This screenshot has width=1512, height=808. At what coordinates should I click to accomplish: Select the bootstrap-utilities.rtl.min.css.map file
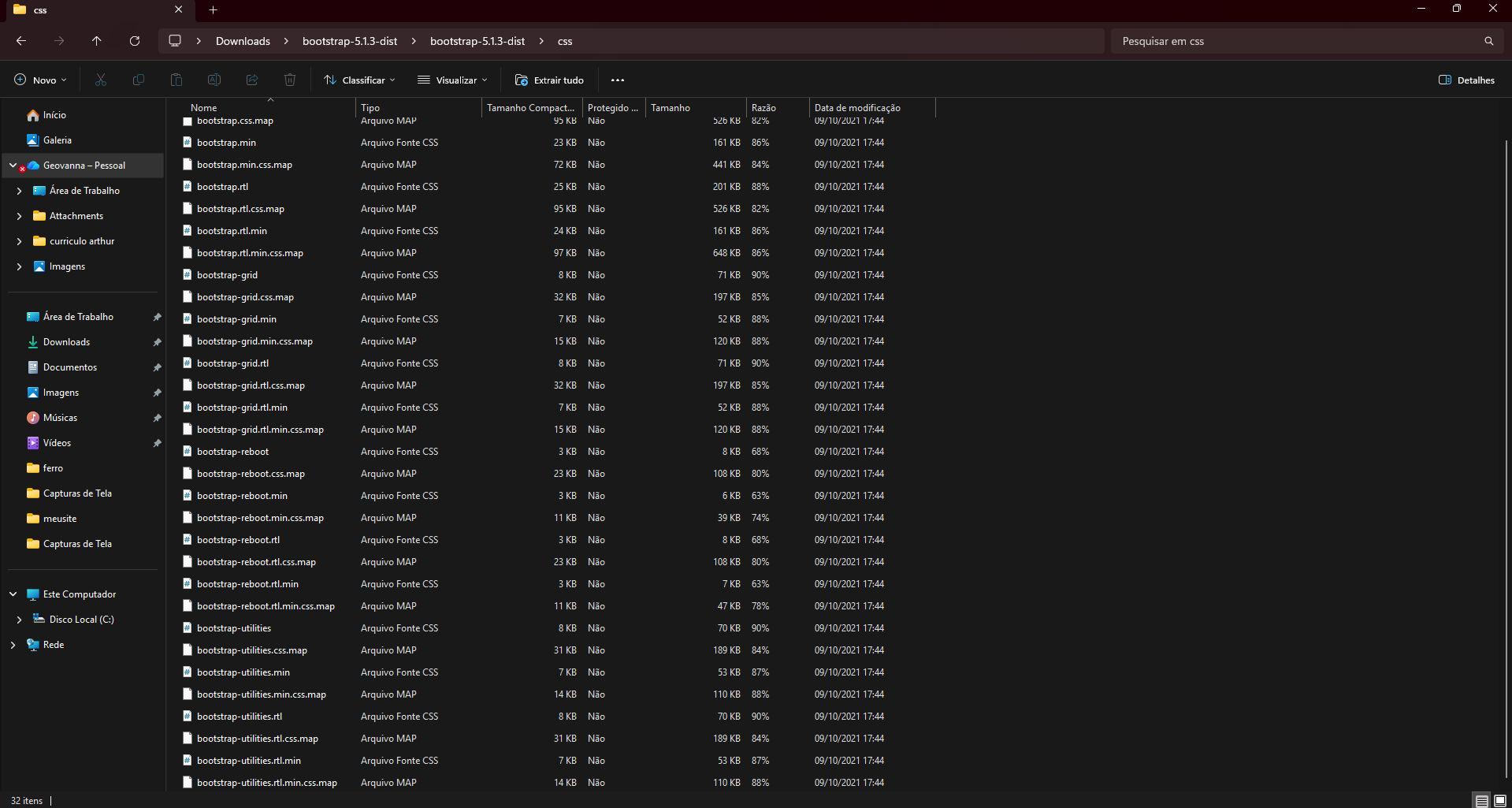click(267, 783)
